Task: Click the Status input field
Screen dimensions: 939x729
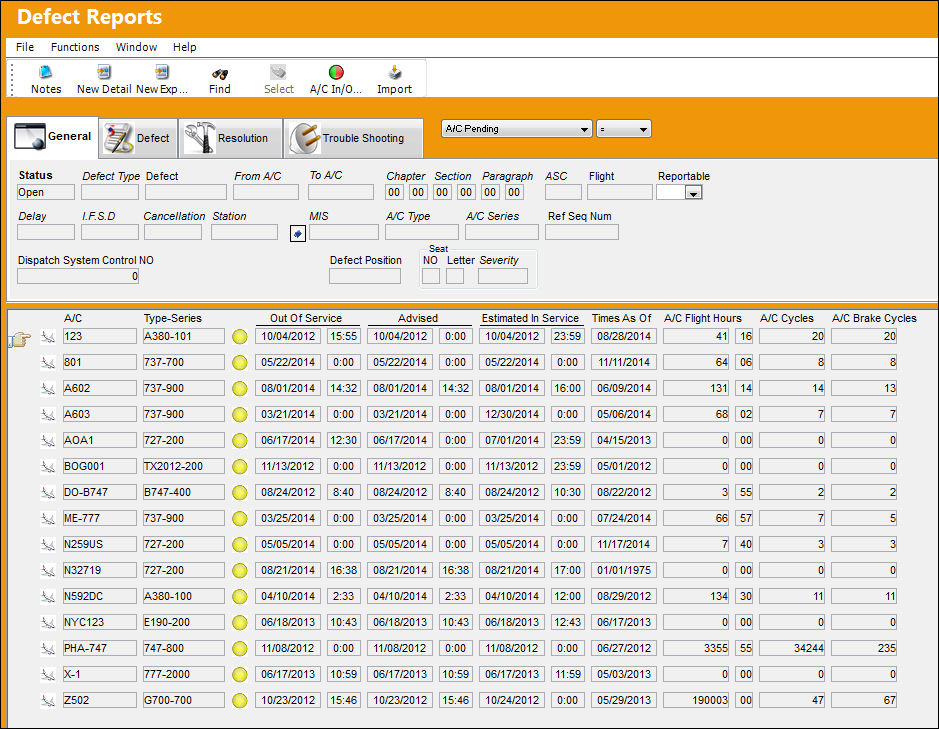Action: (x=46, y=192)
